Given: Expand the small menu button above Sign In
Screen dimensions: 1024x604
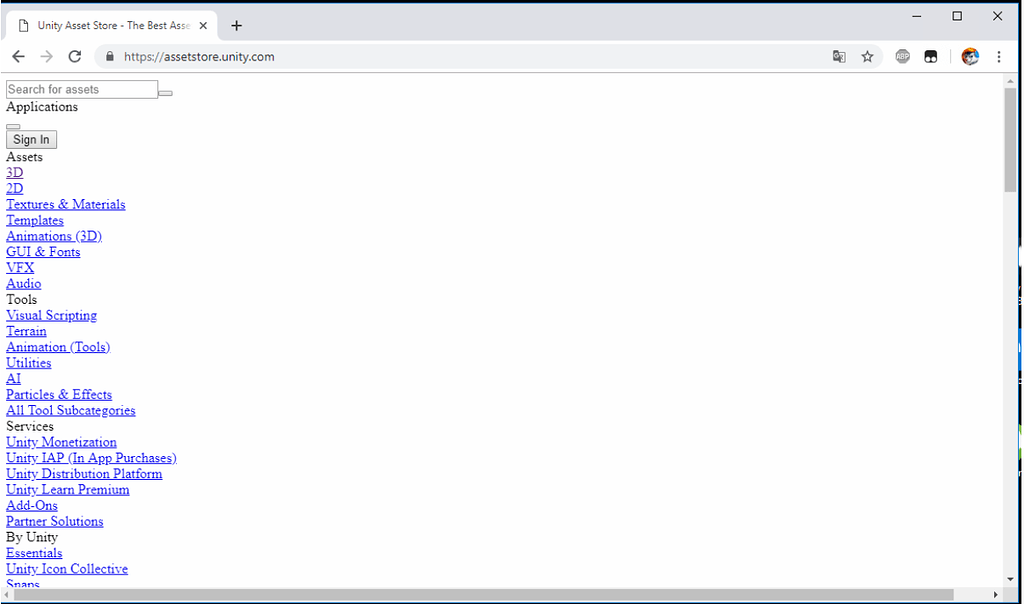Looking at the screenshot, I should (x=13, y=126).
